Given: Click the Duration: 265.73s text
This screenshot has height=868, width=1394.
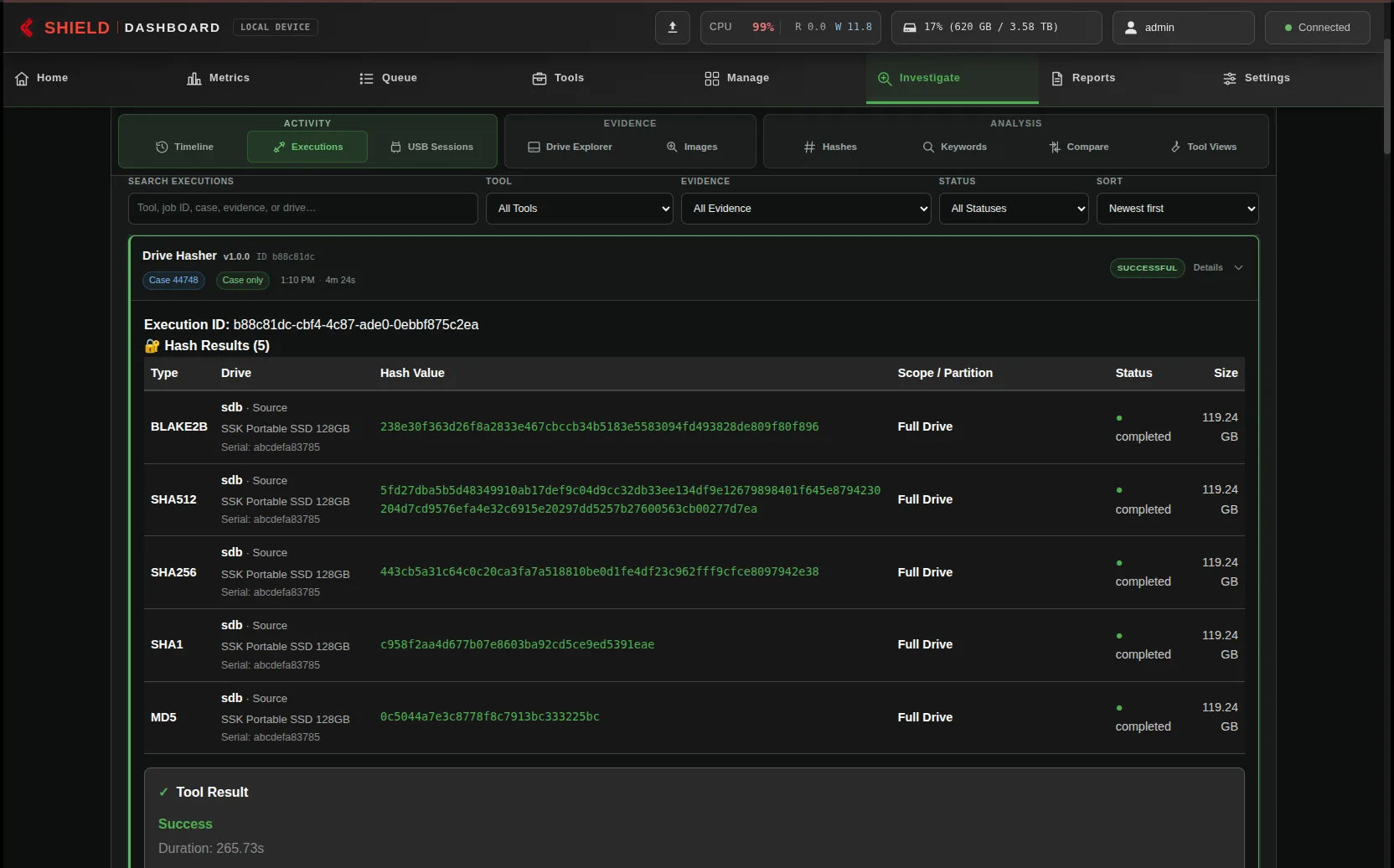Looking at the screenshot, I should (211, 849).
